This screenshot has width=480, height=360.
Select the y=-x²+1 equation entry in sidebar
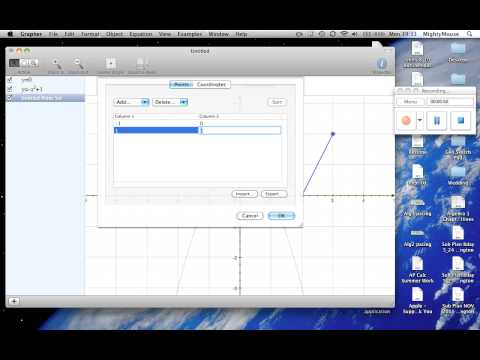[45, 89]
